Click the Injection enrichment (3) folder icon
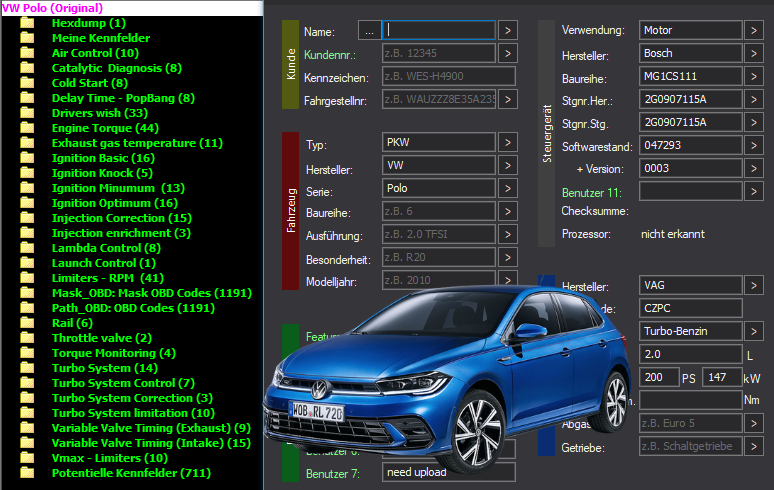Viewport: 774px width, 490px height. click(27, 233)
